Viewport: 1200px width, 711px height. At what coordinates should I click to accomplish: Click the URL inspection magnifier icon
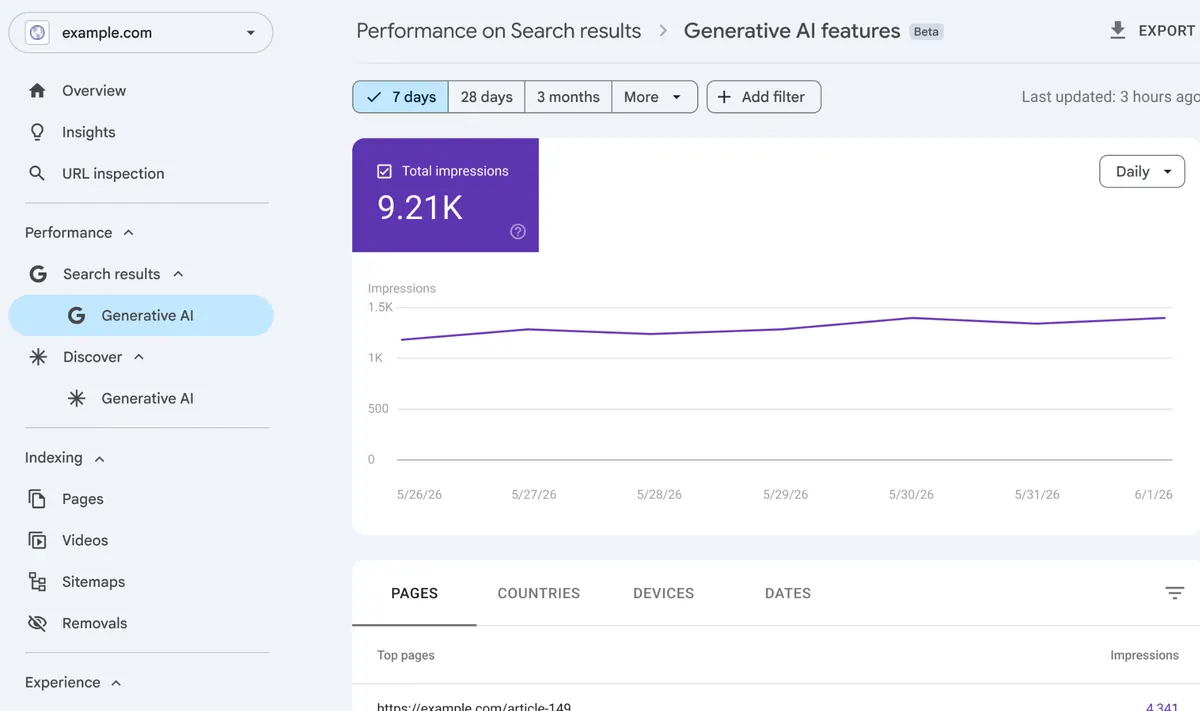click(x=37, y=173)
